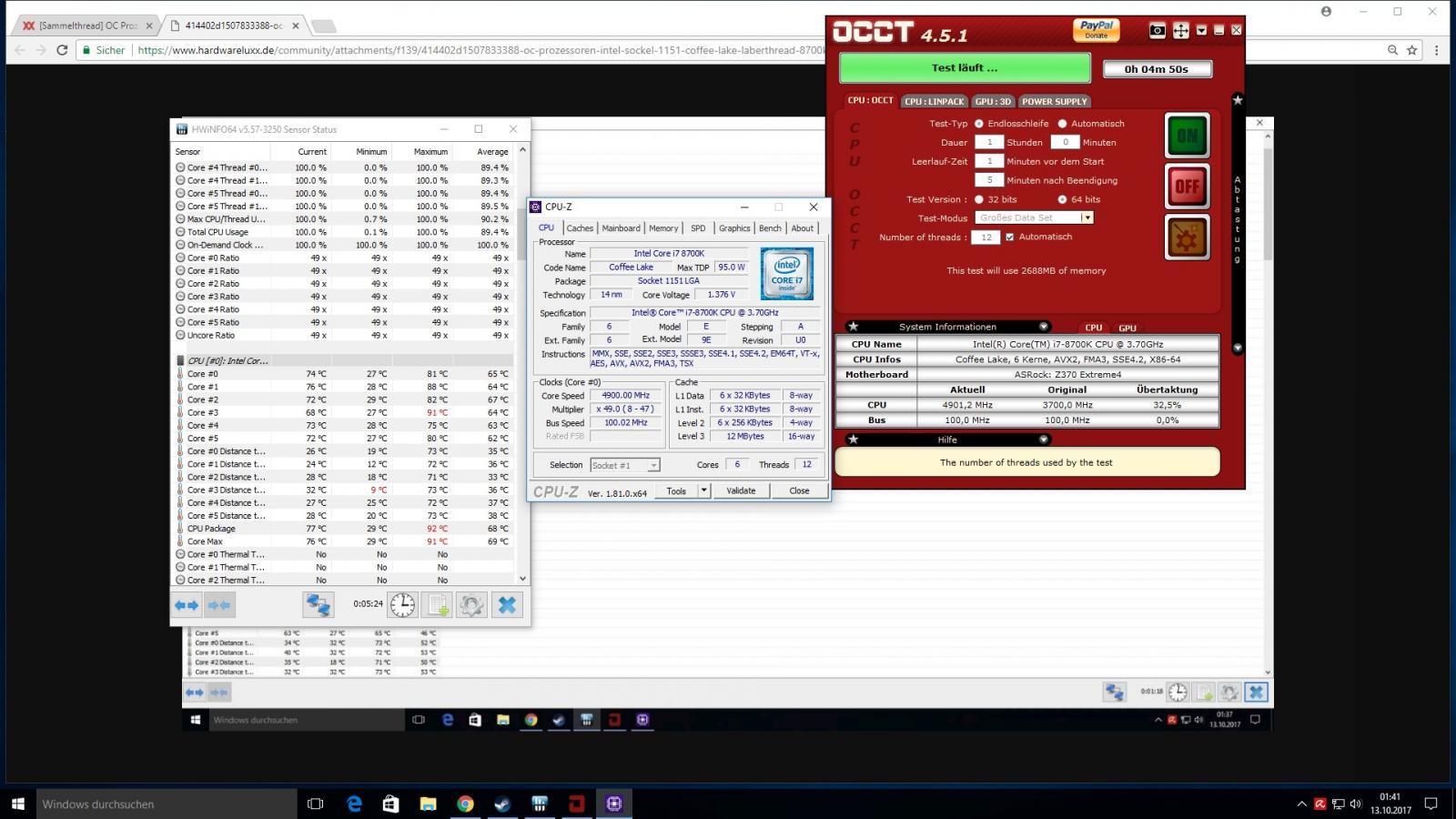1456x819 pixels.
Task: Switch to the POWER SUPPLY tab
Action: pos(1054,101)
